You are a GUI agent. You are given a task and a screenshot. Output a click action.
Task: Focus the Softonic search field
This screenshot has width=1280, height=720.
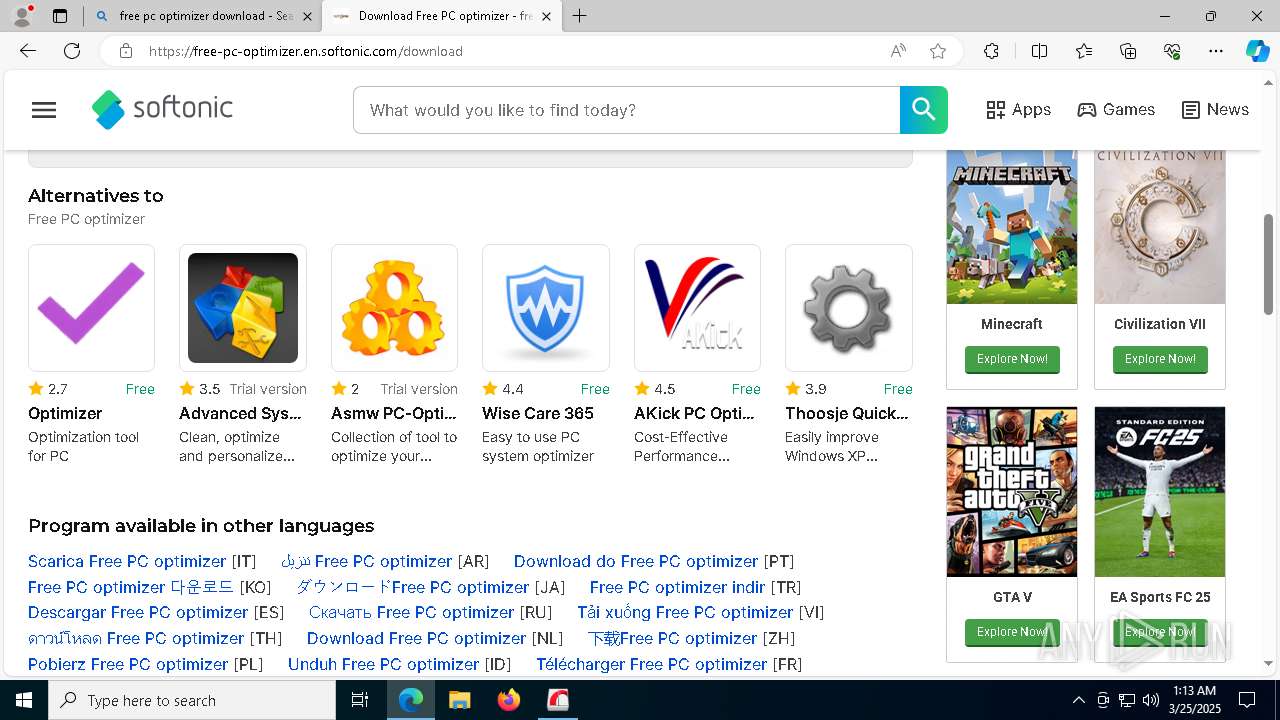[626, 110]
